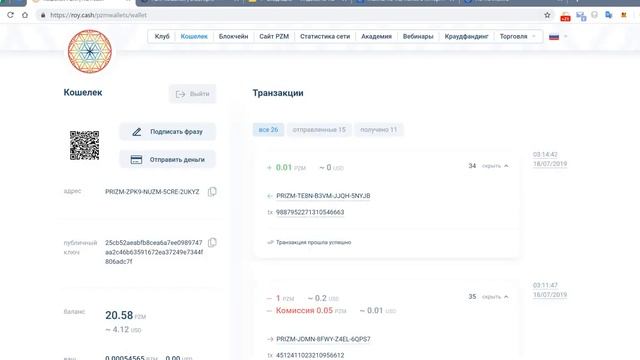
Task: Open recipient address PRIZM-JDMN-8FWY-Z4EL-6QPS7
Action: pos(323,339)
